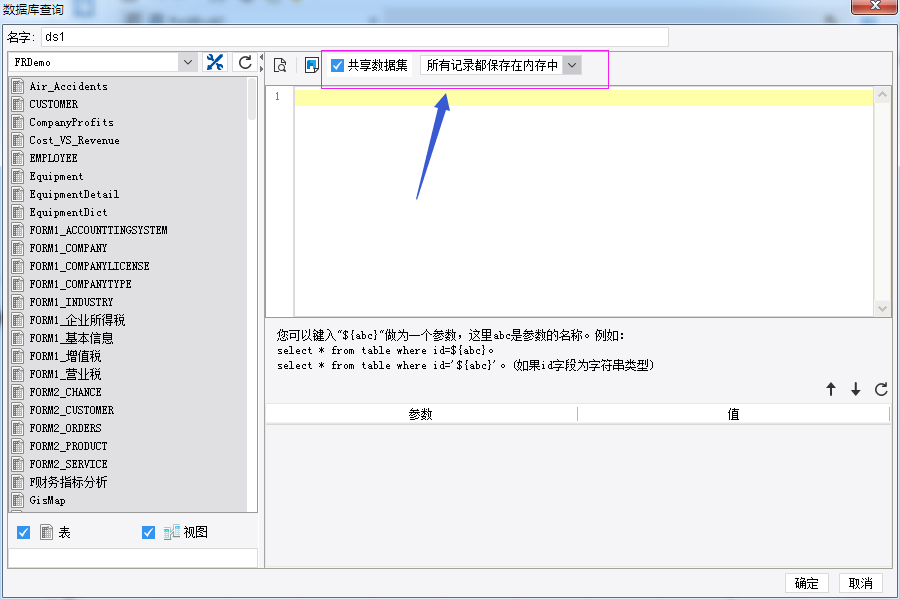Select the FORM1_ACCOUNTTINGSYSTEM table

(x=98, y=230)
